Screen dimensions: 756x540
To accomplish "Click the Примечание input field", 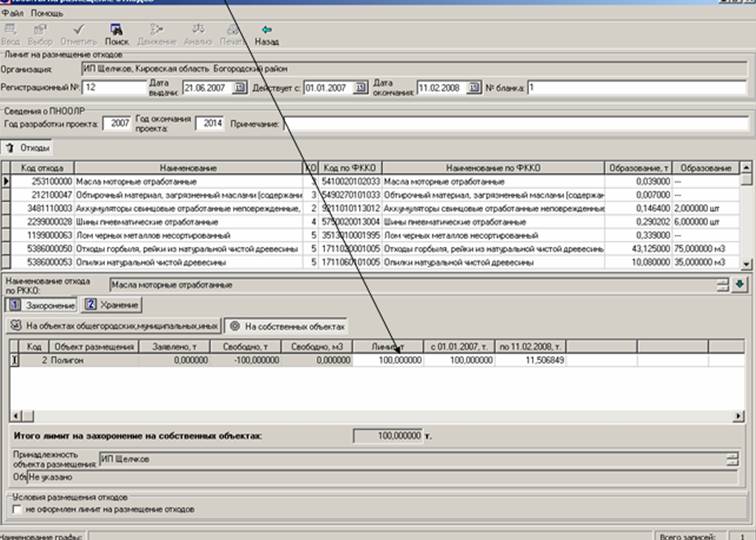I will click(x=515, y=124).
